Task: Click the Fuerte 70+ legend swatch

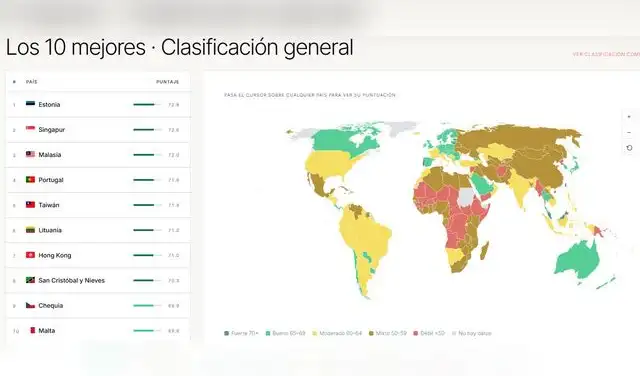Action: [x=227, y=333]
